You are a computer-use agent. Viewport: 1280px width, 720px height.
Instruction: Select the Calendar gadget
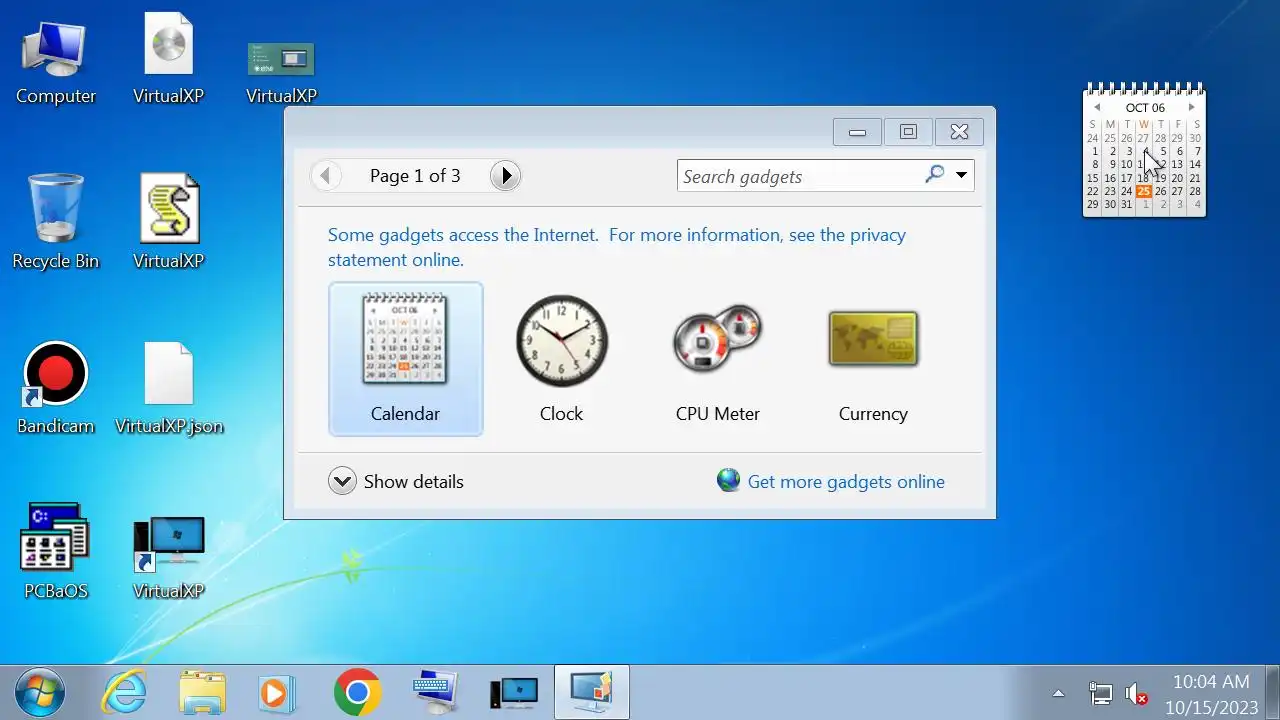405,359
